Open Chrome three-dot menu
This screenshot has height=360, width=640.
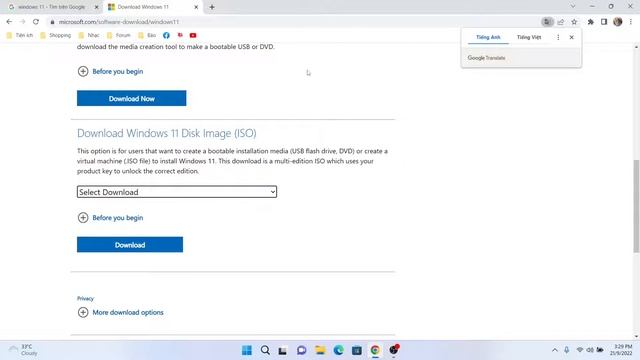click(x=631, y=22)
